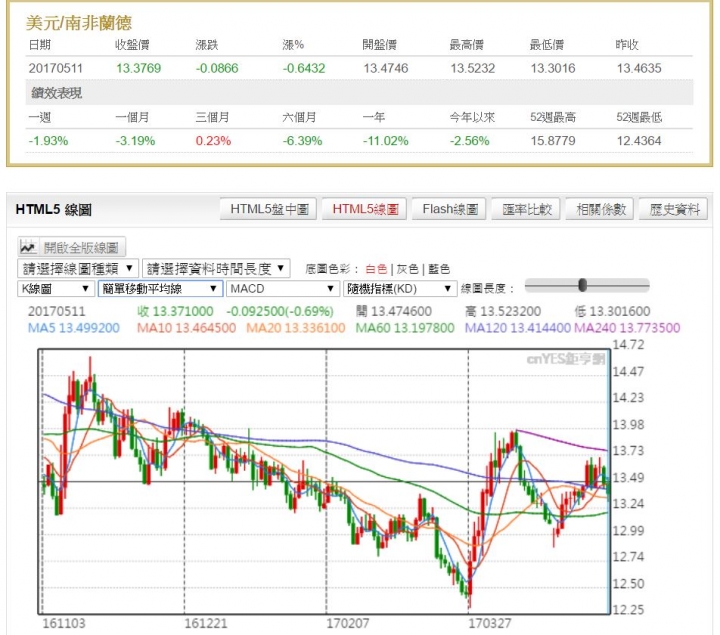Click the change value -0.0866
Viewport: 720px width, 635px height.
pos(217,68)
